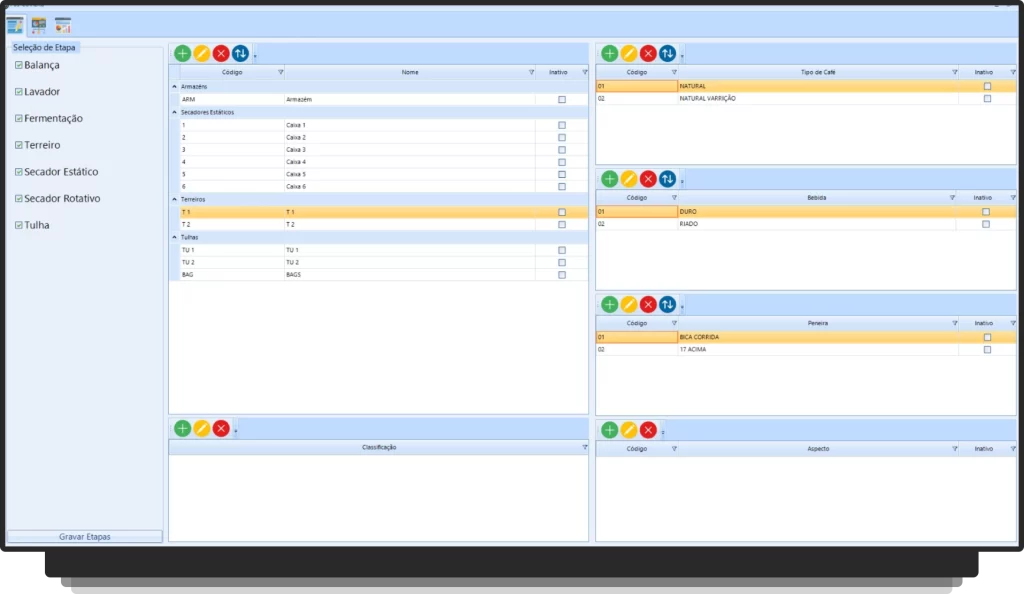Uncheck the Balança stage checkbox
Screen dimensions: 1024x594
[19, 65]
